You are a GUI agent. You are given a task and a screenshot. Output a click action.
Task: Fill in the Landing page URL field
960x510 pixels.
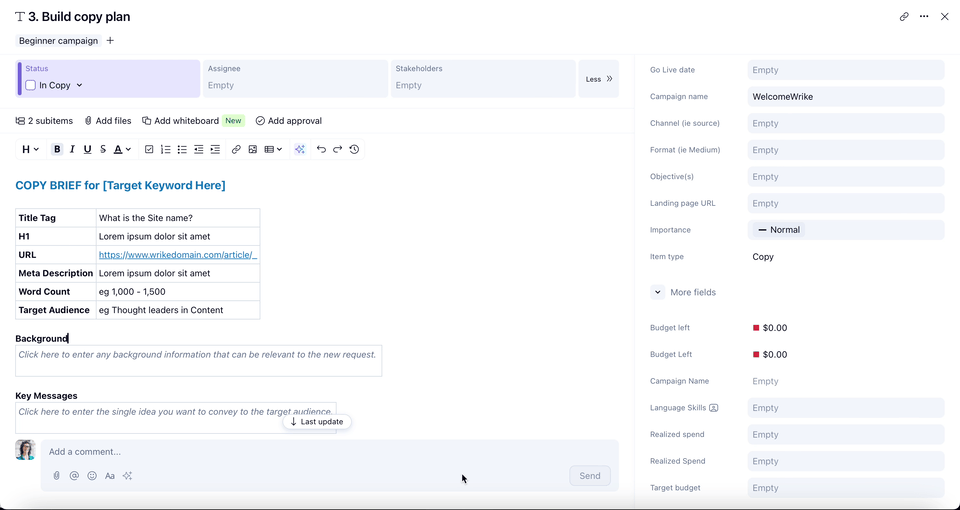coord(846,203)
